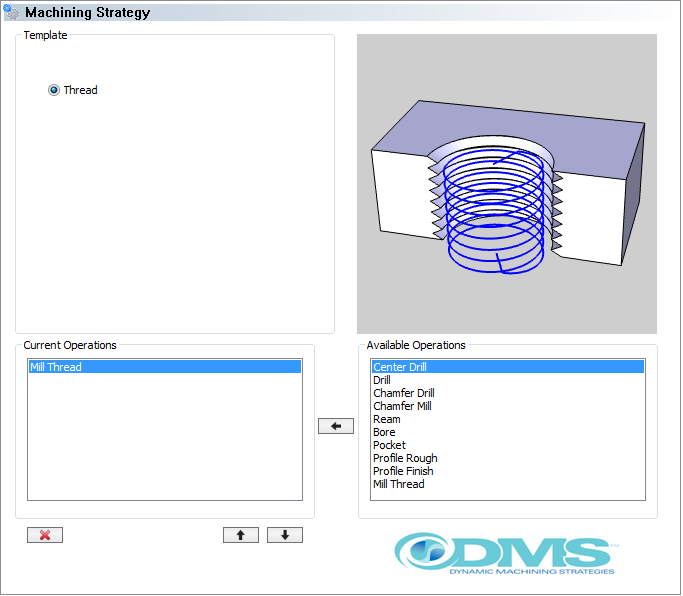Pick the Profile Rough operation

click(507, 458)
